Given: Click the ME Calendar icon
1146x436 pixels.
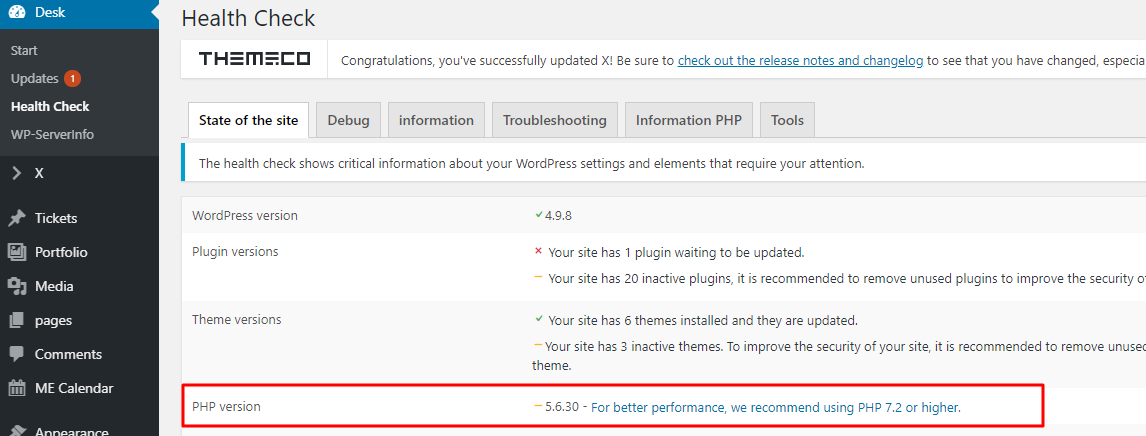Looking at the screenshot, I should 16,388.
